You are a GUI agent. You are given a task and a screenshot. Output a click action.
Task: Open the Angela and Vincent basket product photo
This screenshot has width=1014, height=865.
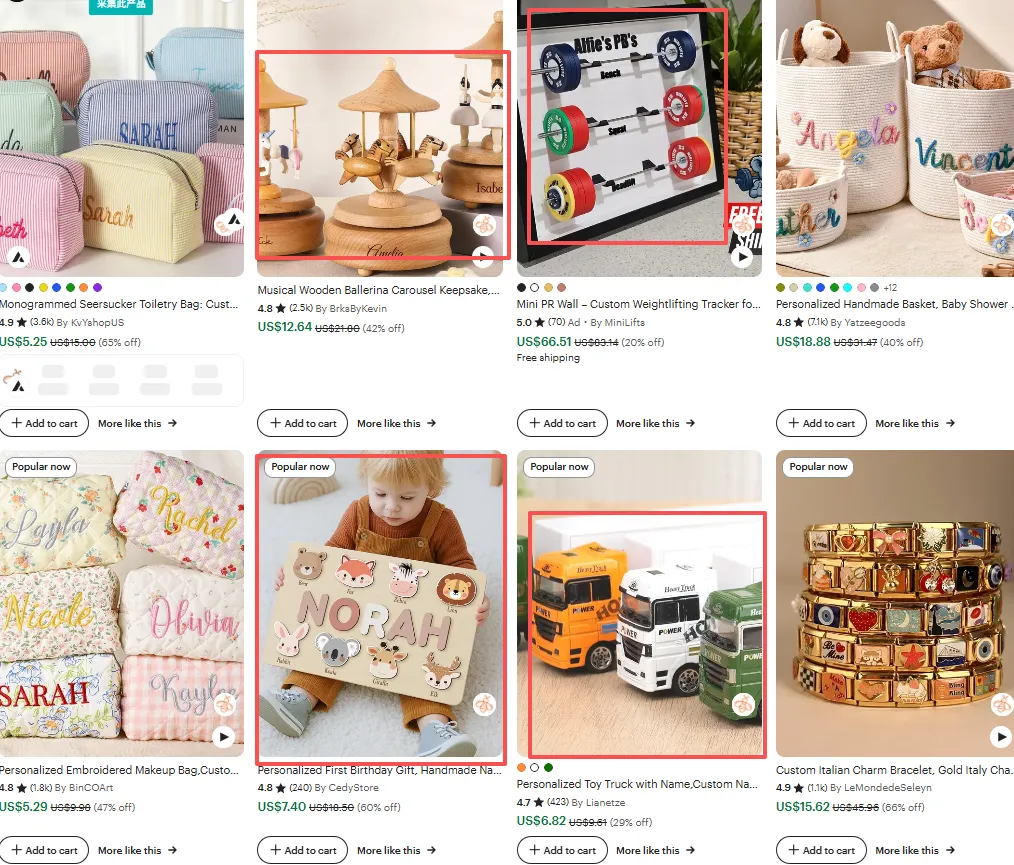coord(895,138)
